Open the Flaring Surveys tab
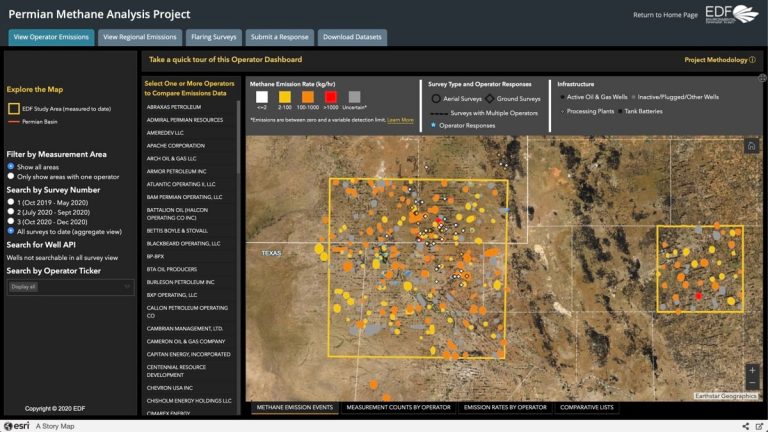The width and height of the screenshot is (768, 432). point(214,37)
